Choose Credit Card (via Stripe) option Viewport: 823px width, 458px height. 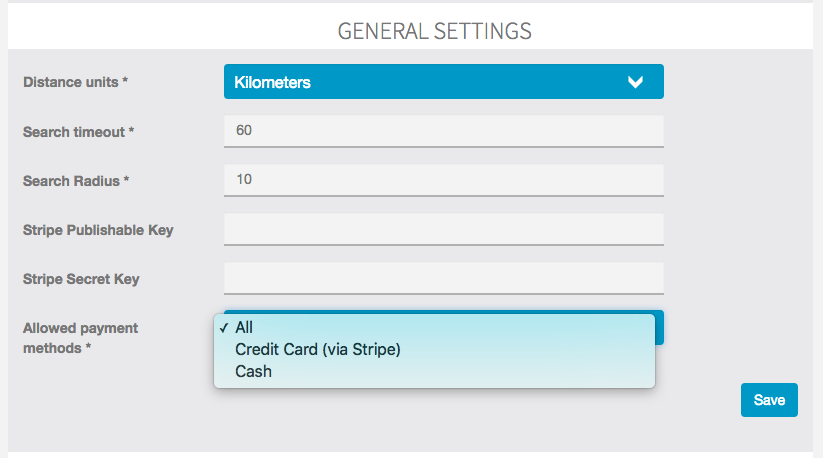pos(317,349)
